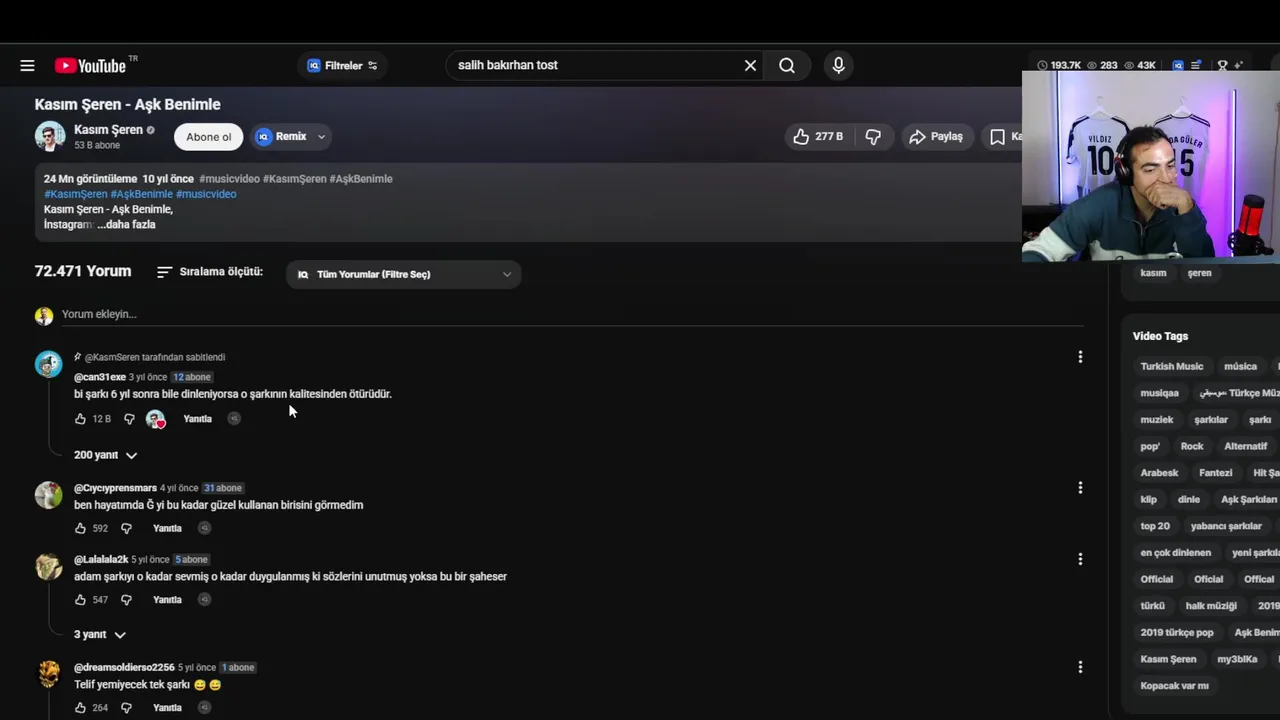1280x720 pixels.
Task: Like the @can31exe pinned comment
Action: coord(81,419)
